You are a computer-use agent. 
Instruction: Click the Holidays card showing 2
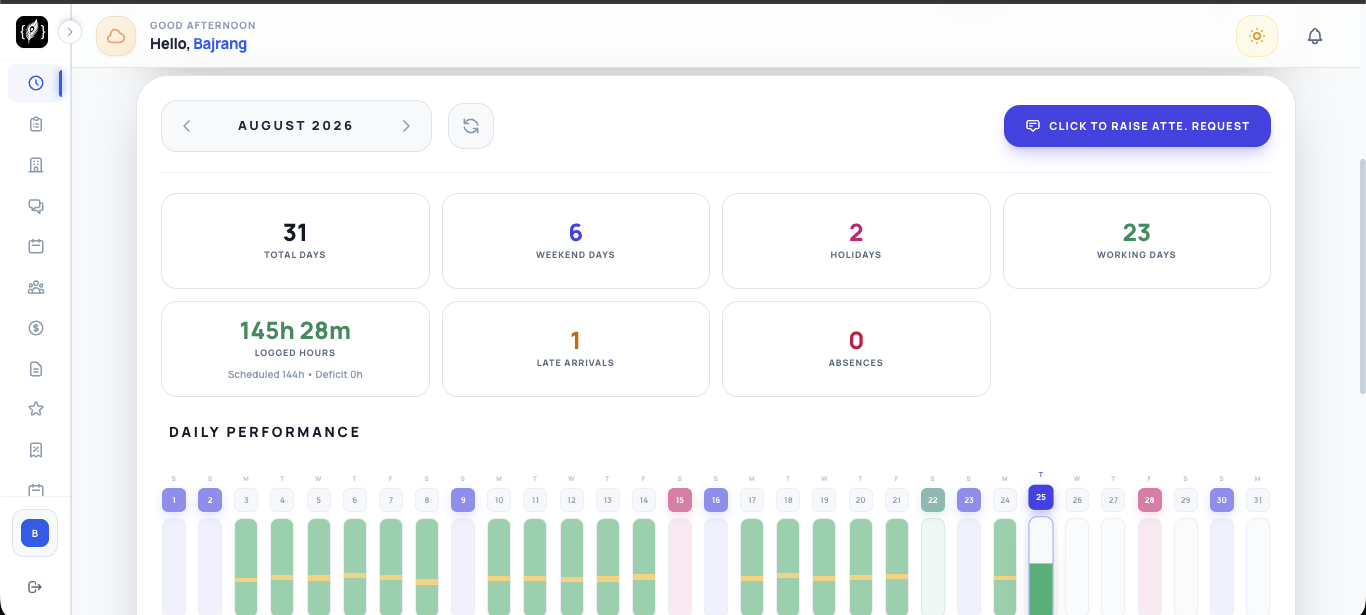coord(856,240)
